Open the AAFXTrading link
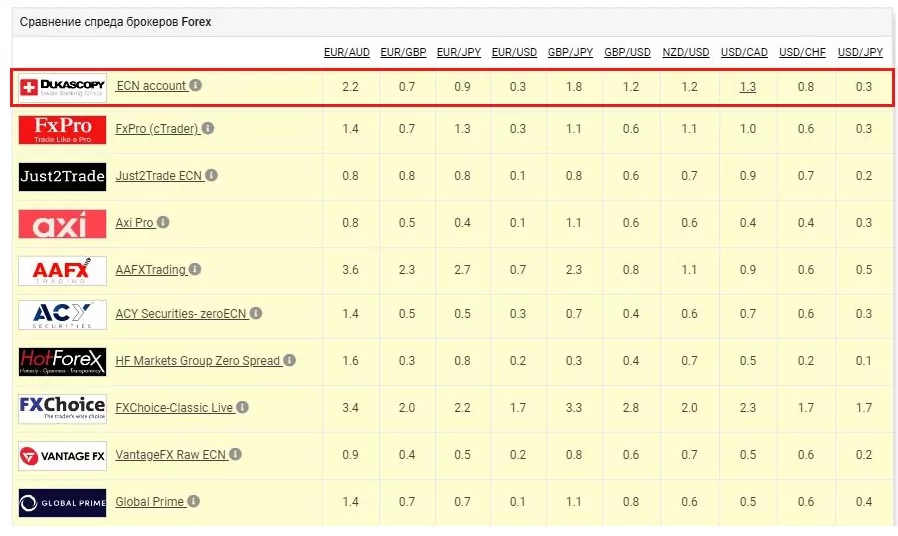Image resolution: width=898 pixels, height=536 pixels. point(151,270)
